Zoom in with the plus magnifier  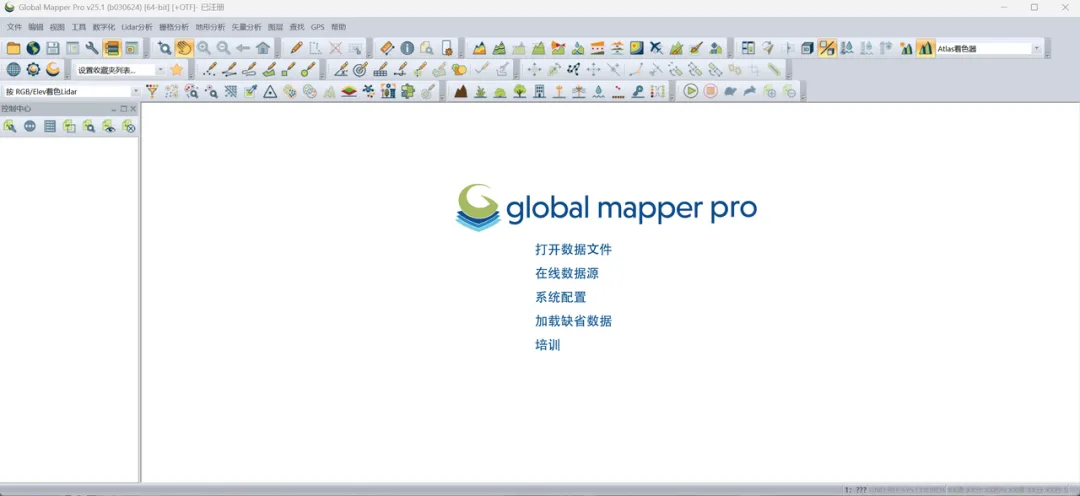(203, 48)
